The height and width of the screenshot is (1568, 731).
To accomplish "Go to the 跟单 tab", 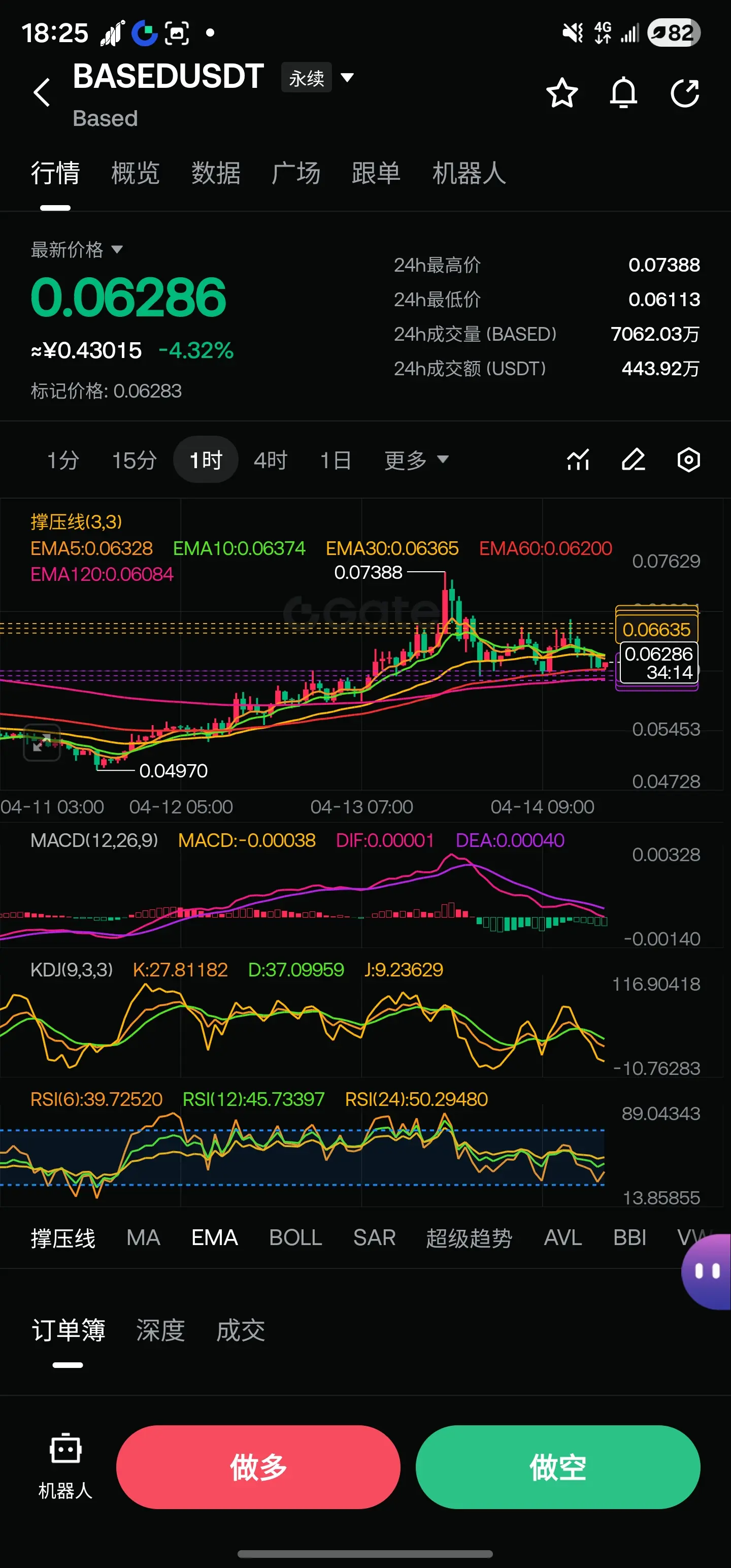I will click(x=376, y=174).
